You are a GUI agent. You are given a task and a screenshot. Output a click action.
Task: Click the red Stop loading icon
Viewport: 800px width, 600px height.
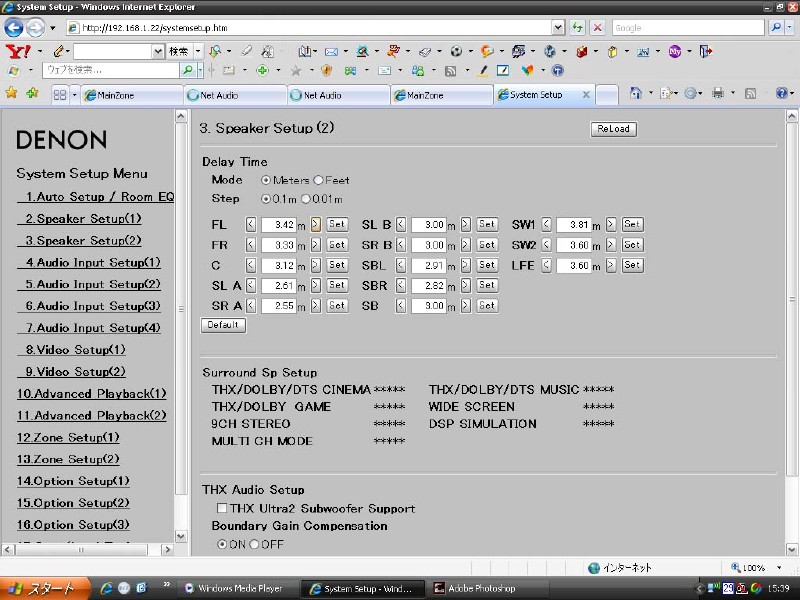(x=597, y=28)
